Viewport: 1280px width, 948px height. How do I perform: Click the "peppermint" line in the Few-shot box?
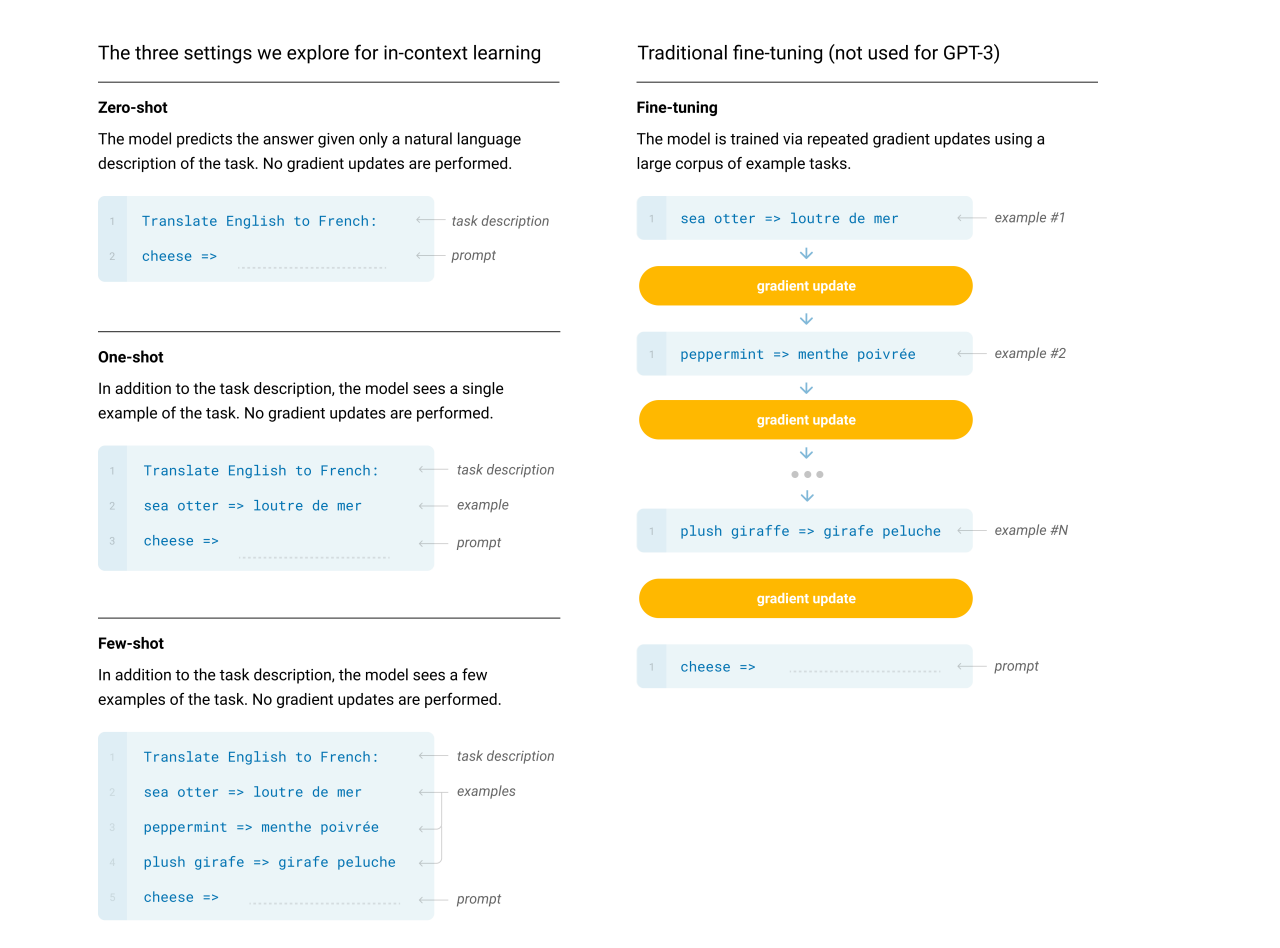pos(261,827)
